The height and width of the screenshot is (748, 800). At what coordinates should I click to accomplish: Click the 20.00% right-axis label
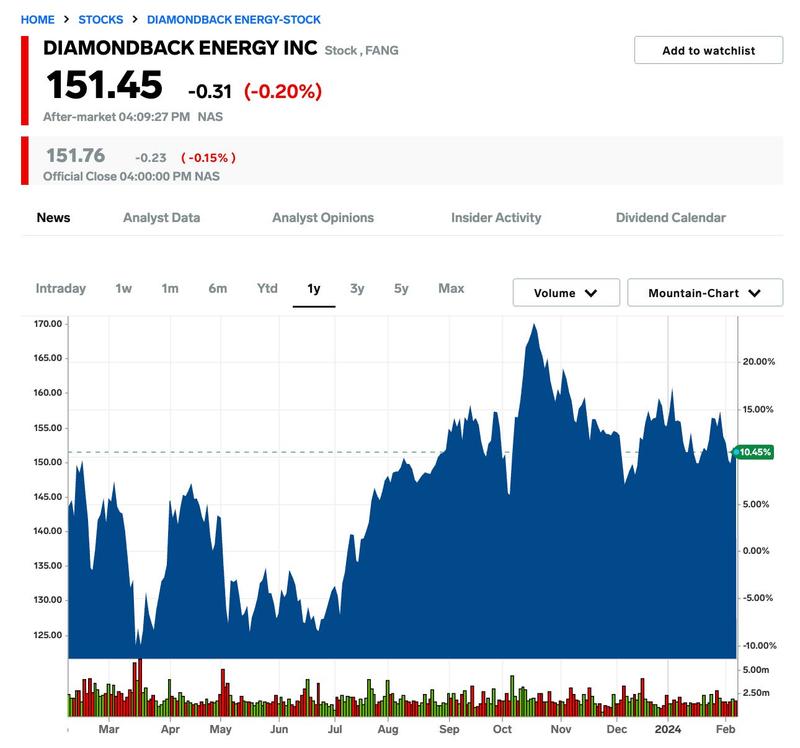pos(759,362)
